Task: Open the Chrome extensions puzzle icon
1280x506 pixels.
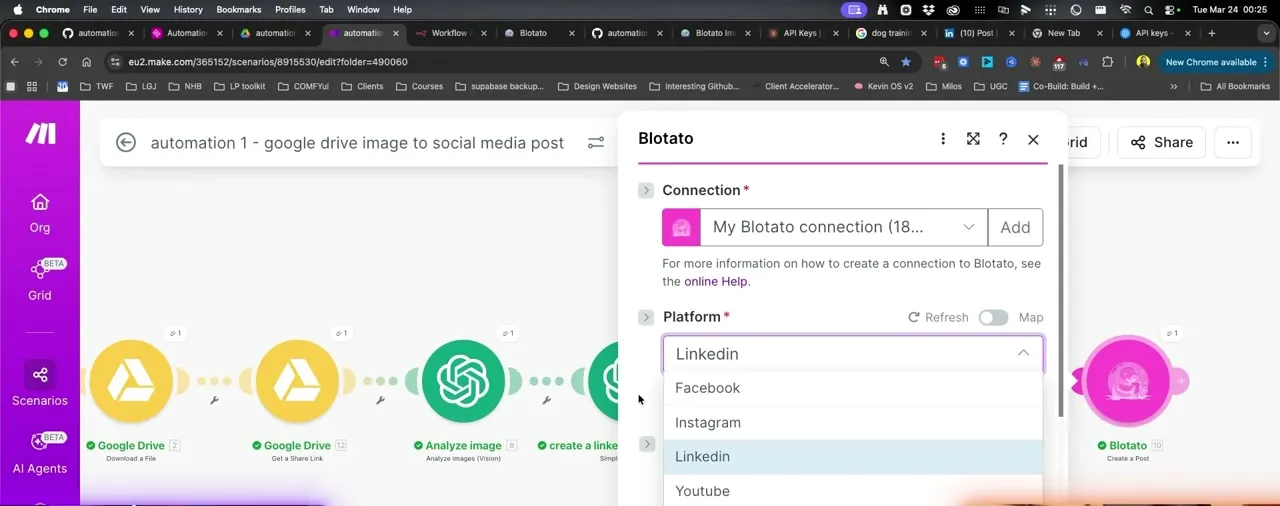Action: 1107,62
